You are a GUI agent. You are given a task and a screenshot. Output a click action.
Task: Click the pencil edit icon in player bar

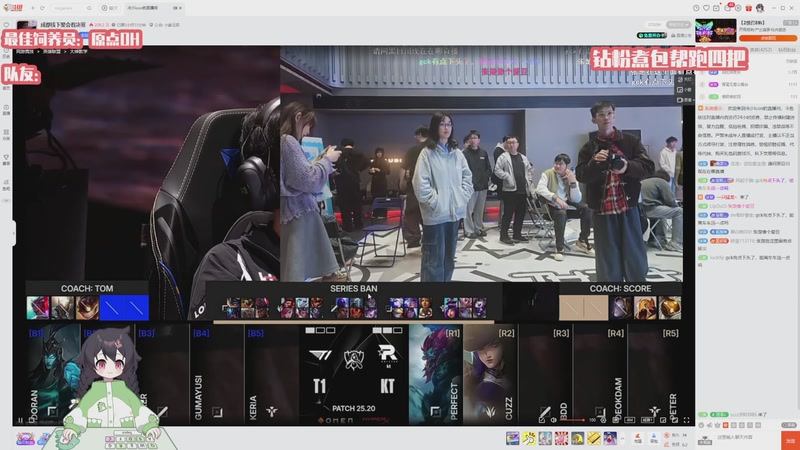point(542,420)
